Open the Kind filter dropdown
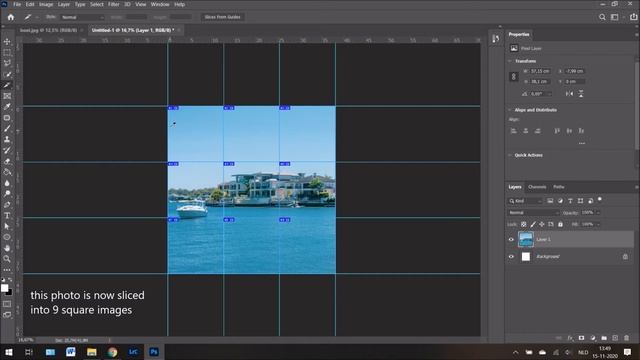 click(x=526, y=201)
